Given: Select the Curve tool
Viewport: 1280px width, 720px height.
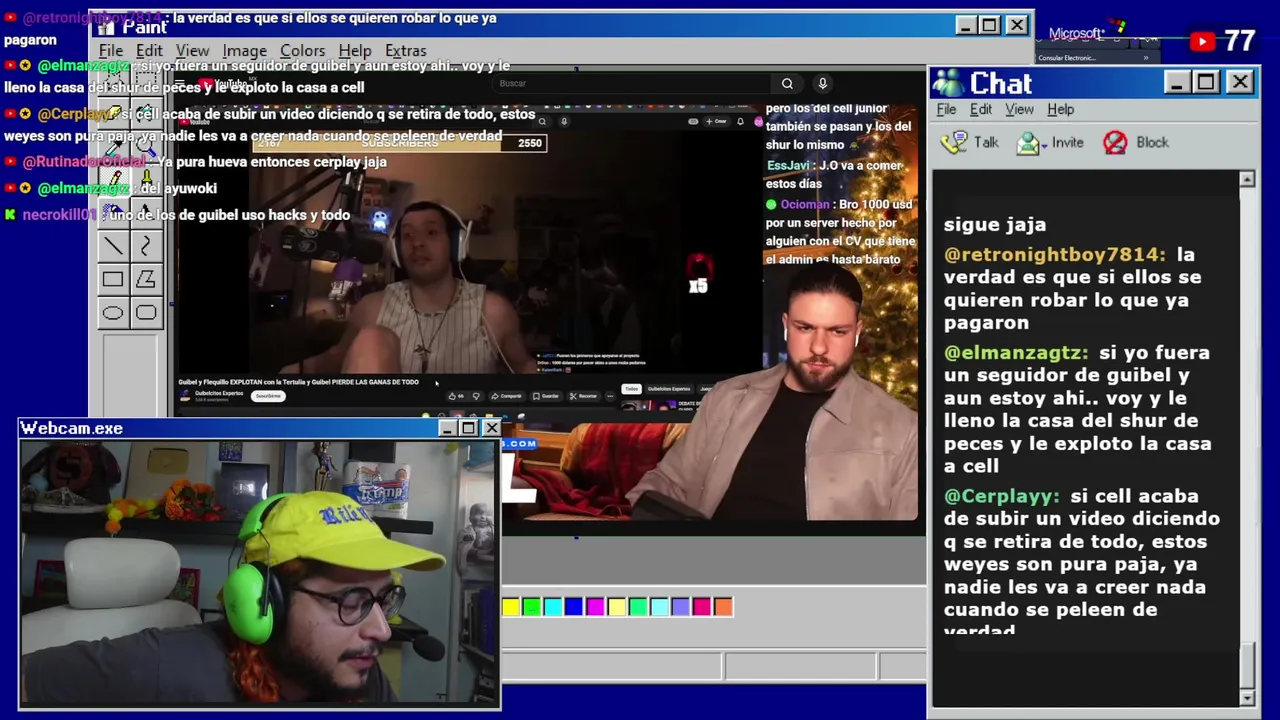Looking at the screenshot, I should click(146, 246).
